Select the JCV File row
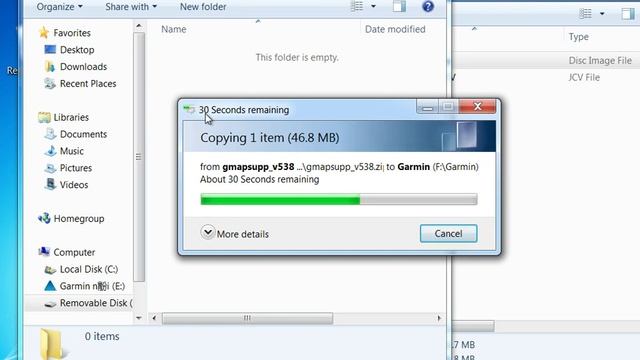 click(546, 78)
